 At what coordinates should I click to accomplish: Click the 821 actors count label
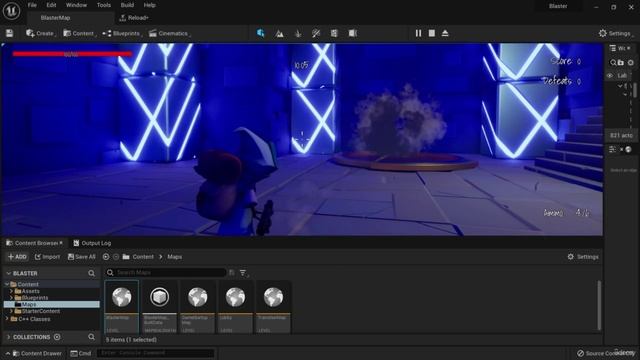621,135
